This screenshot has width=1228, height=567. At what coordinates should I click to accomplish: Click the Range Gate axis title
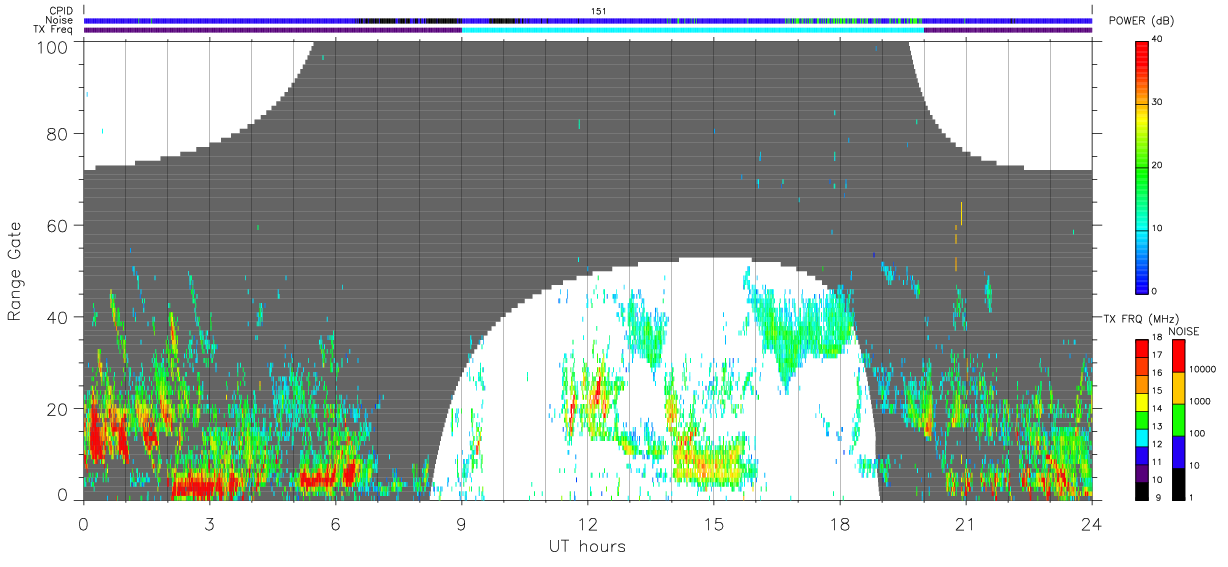coord(15,270)
